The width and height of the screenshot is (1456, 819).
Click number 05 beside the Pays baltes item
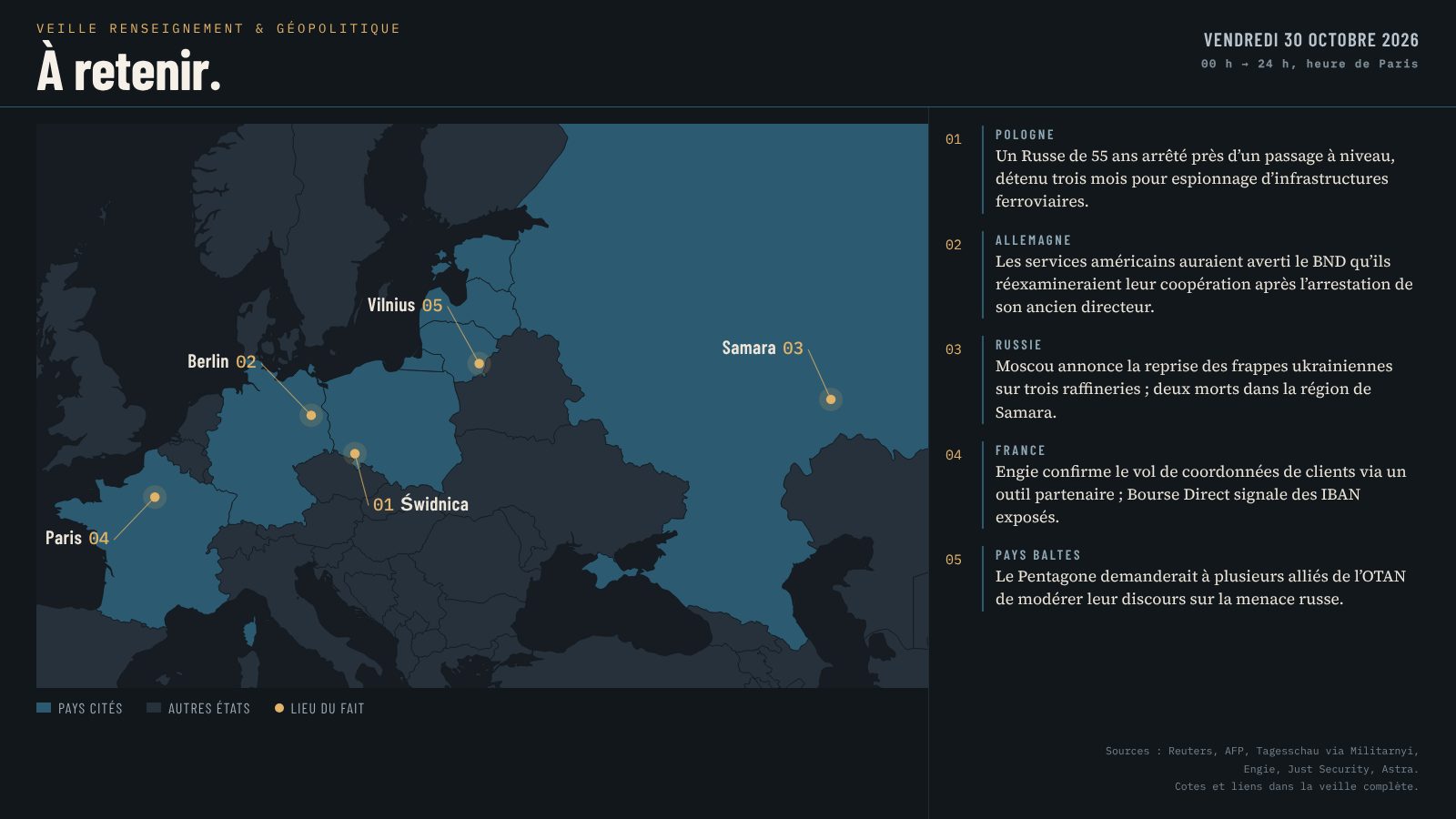tap(953, 560)
